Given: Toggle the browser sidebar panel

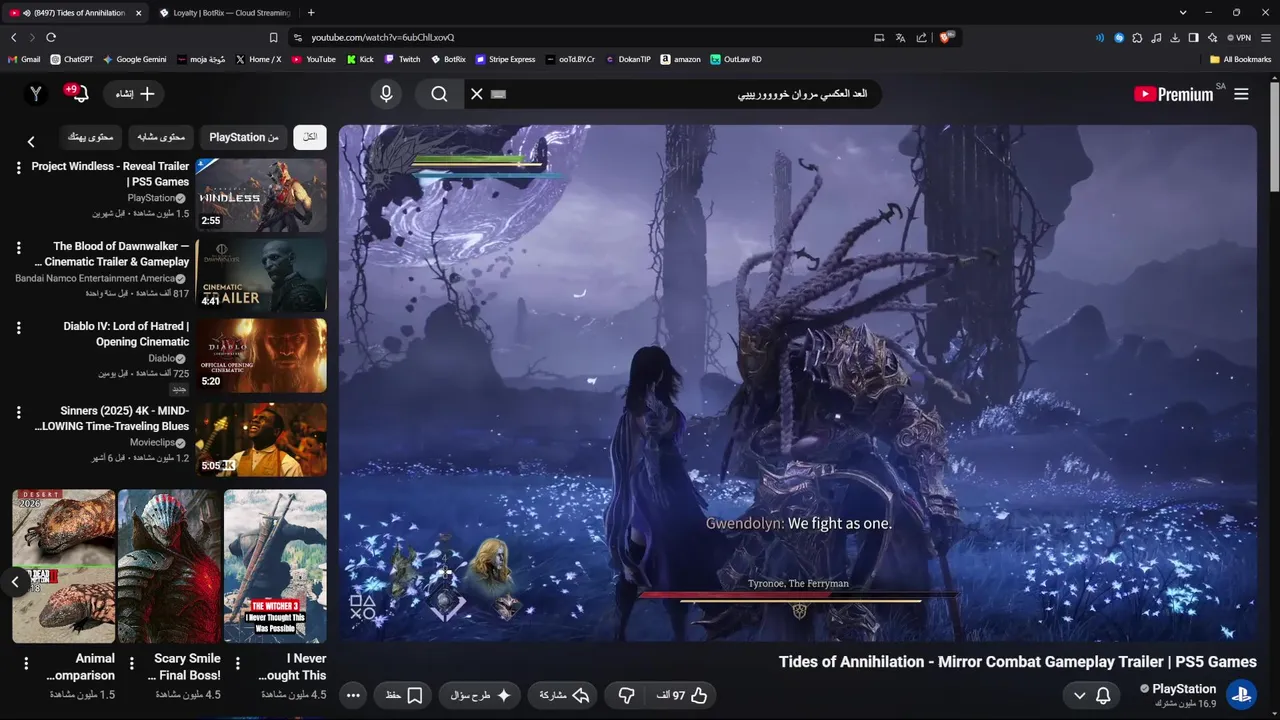Looking at the screenshot, I should pos(1193,37).
